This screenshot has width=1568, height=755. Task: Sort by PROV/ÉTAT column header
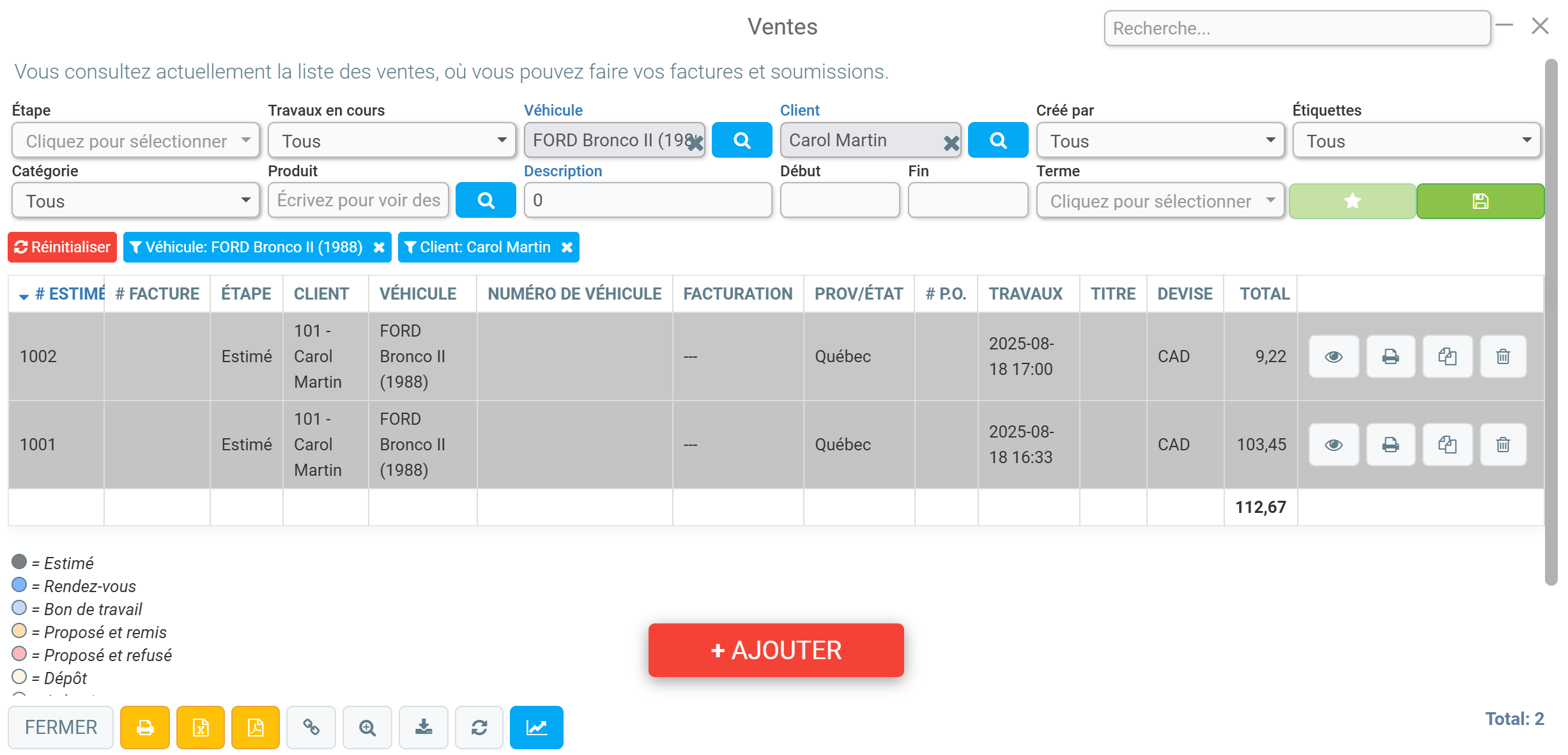pyautogui.click(x=859, y=294)
